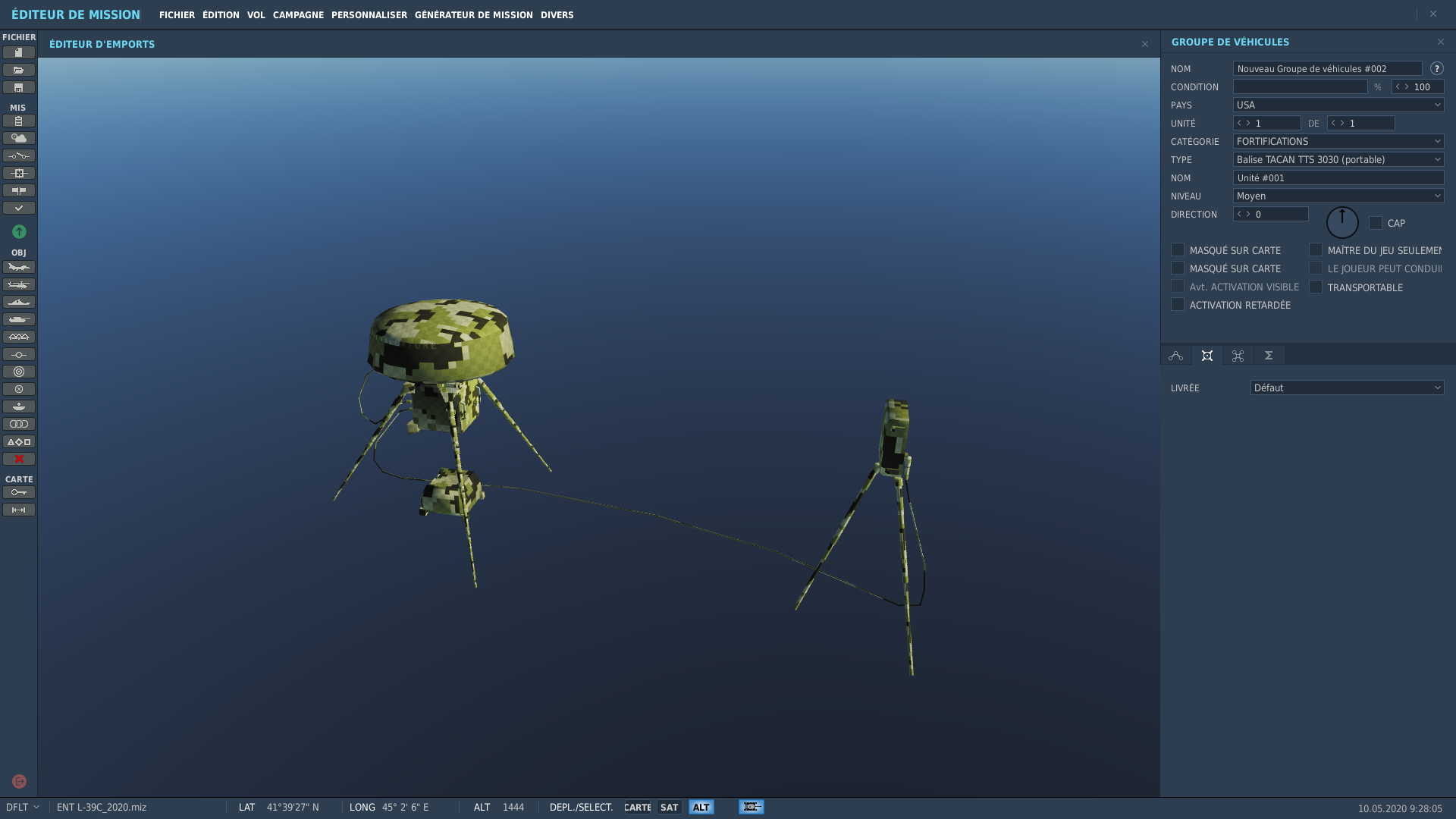Select the ship group tool
1456x819 pixels.
[19, 302]
